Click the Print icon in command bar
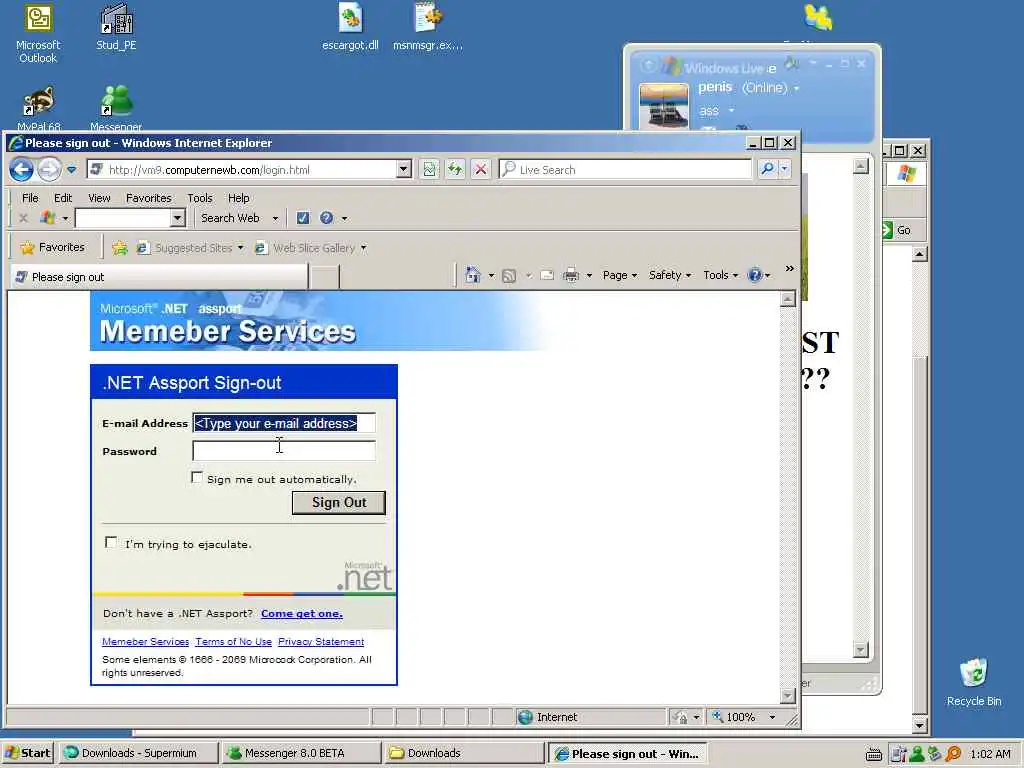 571,275
